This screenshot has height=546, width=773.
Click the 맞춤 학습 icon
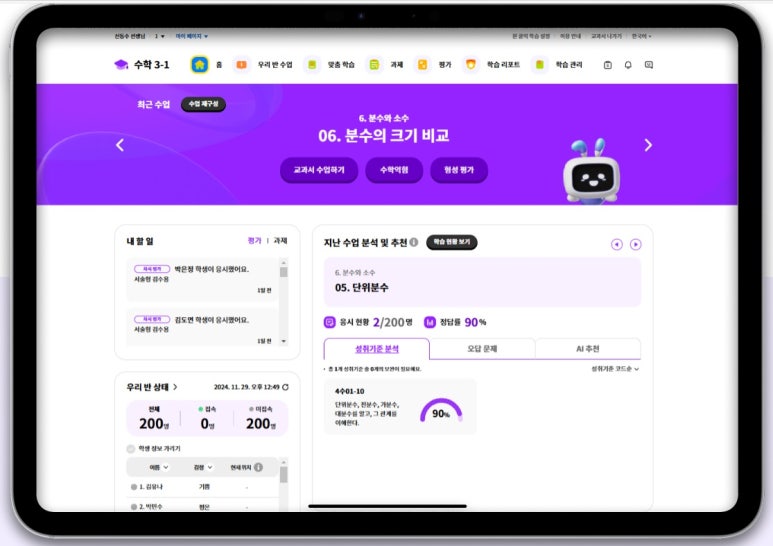pyautogui.click(x=312, y=64)
